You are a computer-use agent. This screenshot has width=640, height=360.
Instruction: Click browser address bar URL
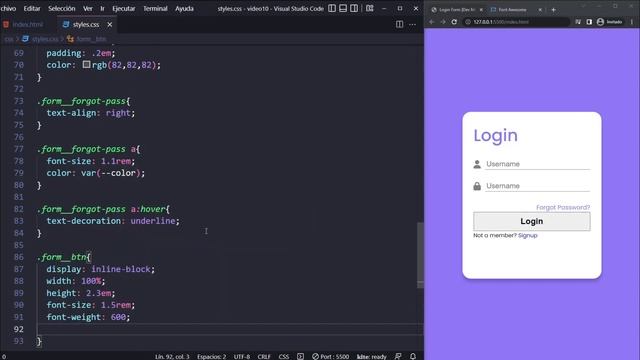click(501, 22)
